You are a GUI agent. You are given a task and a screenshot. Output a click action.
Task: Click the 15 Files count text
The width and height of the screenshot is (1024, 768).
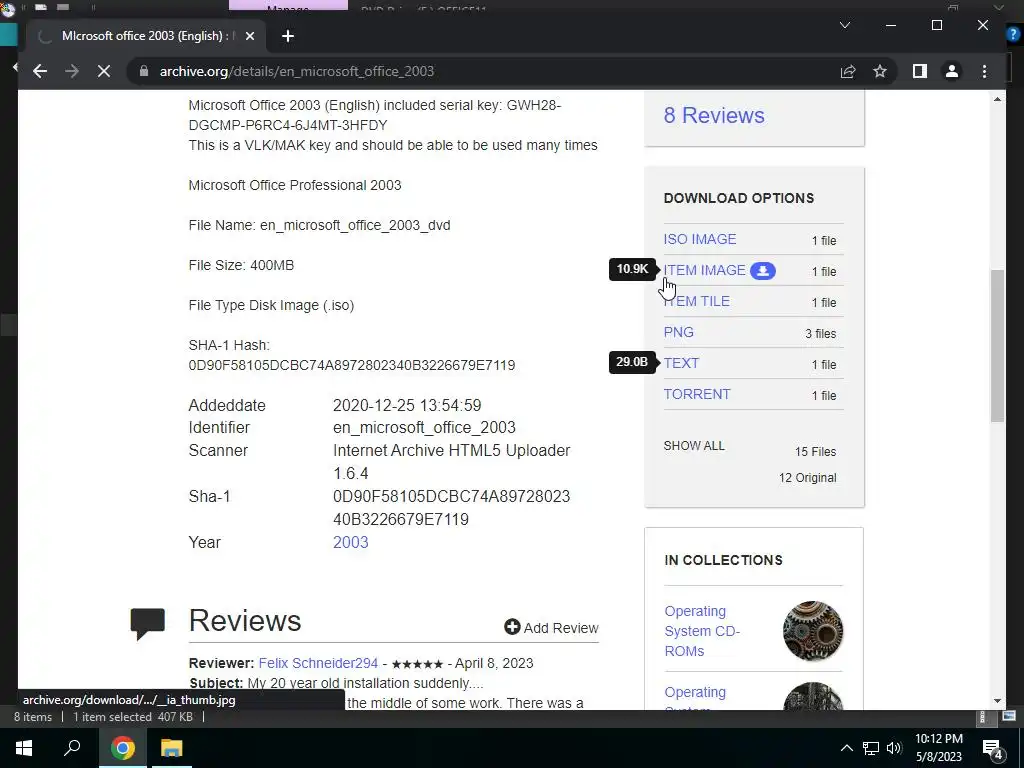(815, 452)
